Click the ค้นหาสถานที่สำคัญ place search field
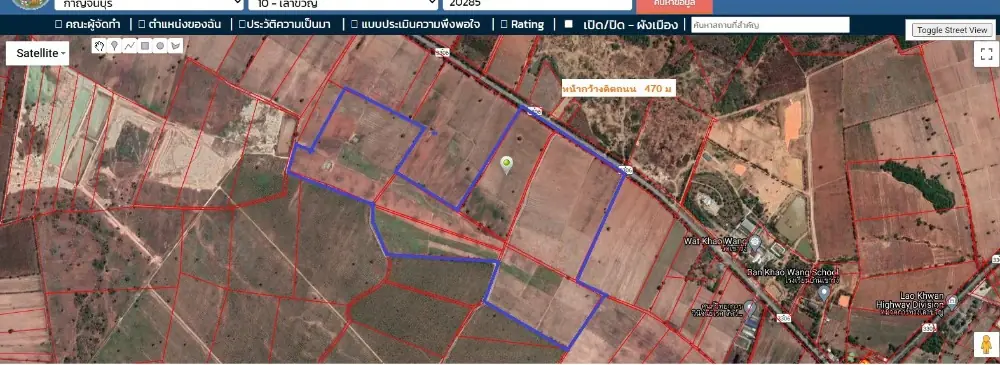1000x365 pixels. 770,25
